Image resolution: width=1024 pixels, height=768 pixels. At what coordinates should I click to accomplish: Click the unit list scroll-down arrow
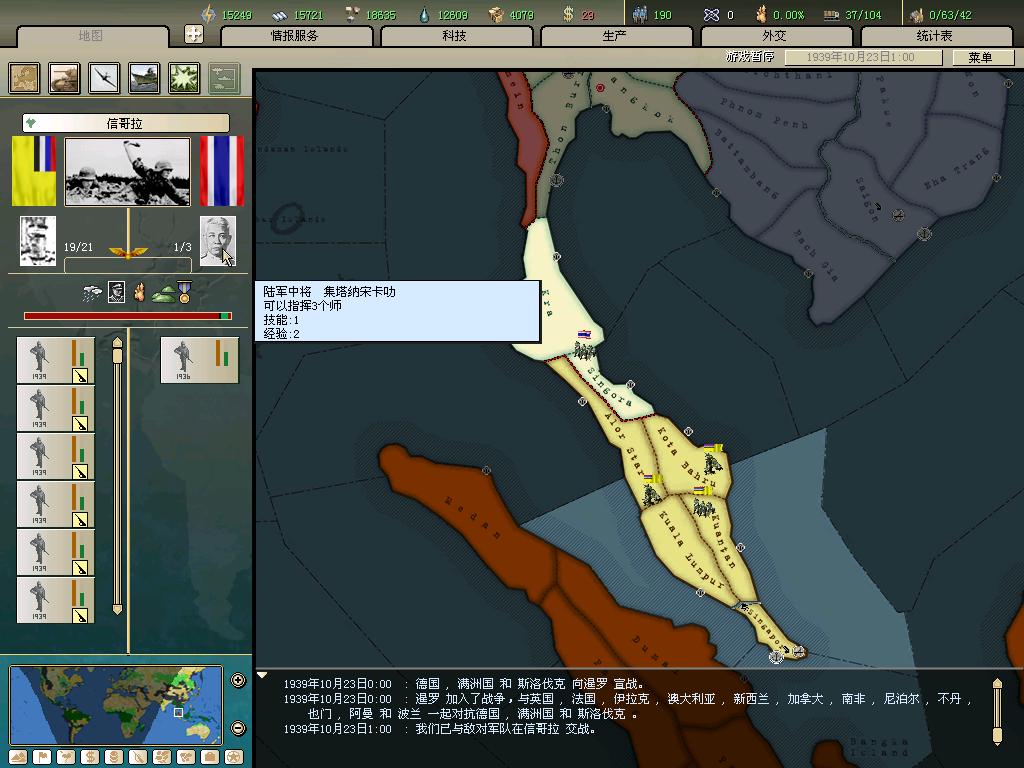[x=117, y=609]
